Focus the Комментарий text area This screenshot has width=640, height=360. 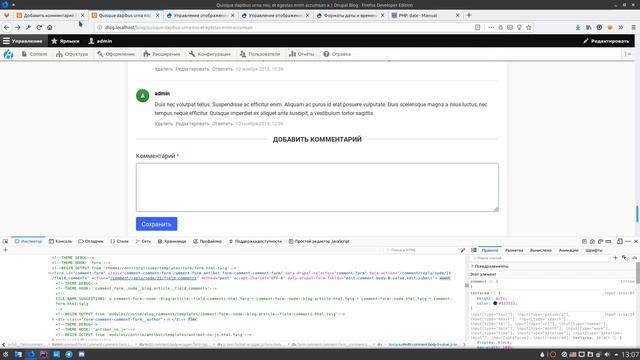317,187
